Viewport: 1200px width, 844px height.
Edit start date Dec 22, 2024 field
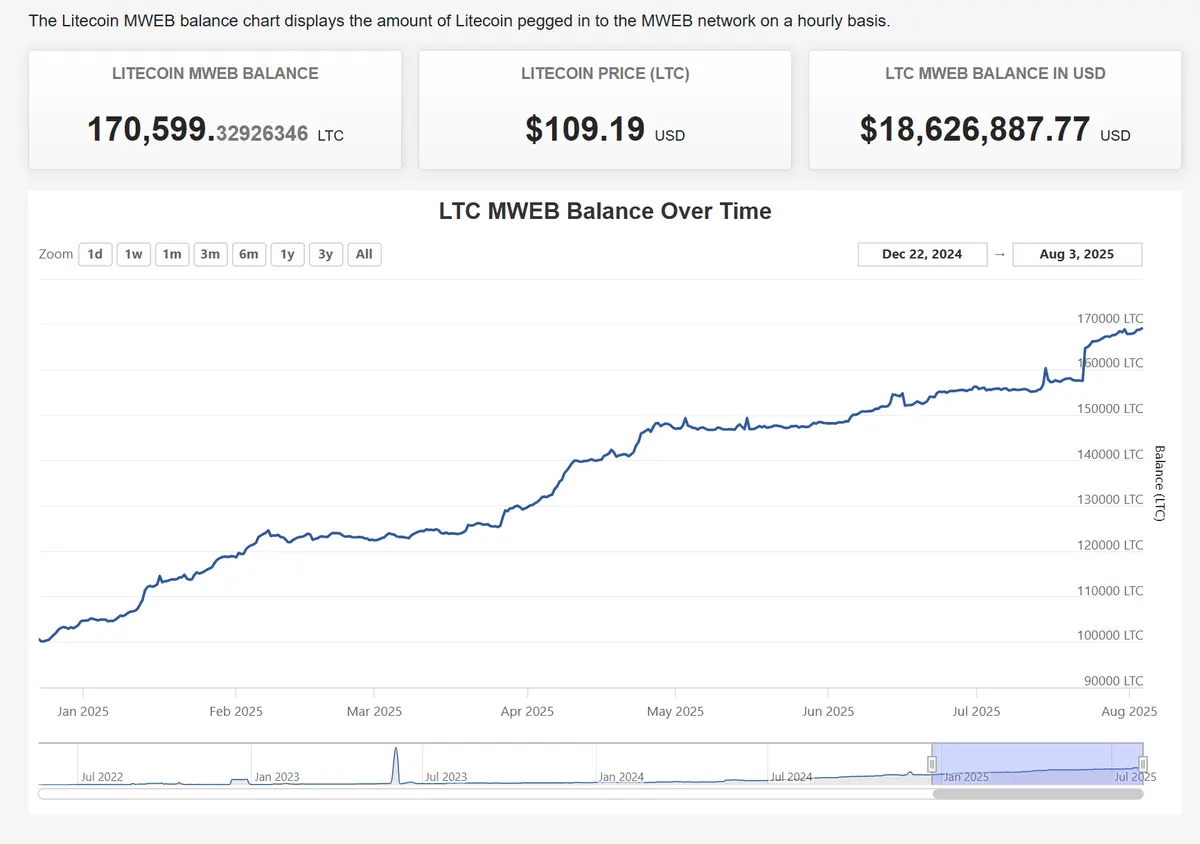[922, 254]
